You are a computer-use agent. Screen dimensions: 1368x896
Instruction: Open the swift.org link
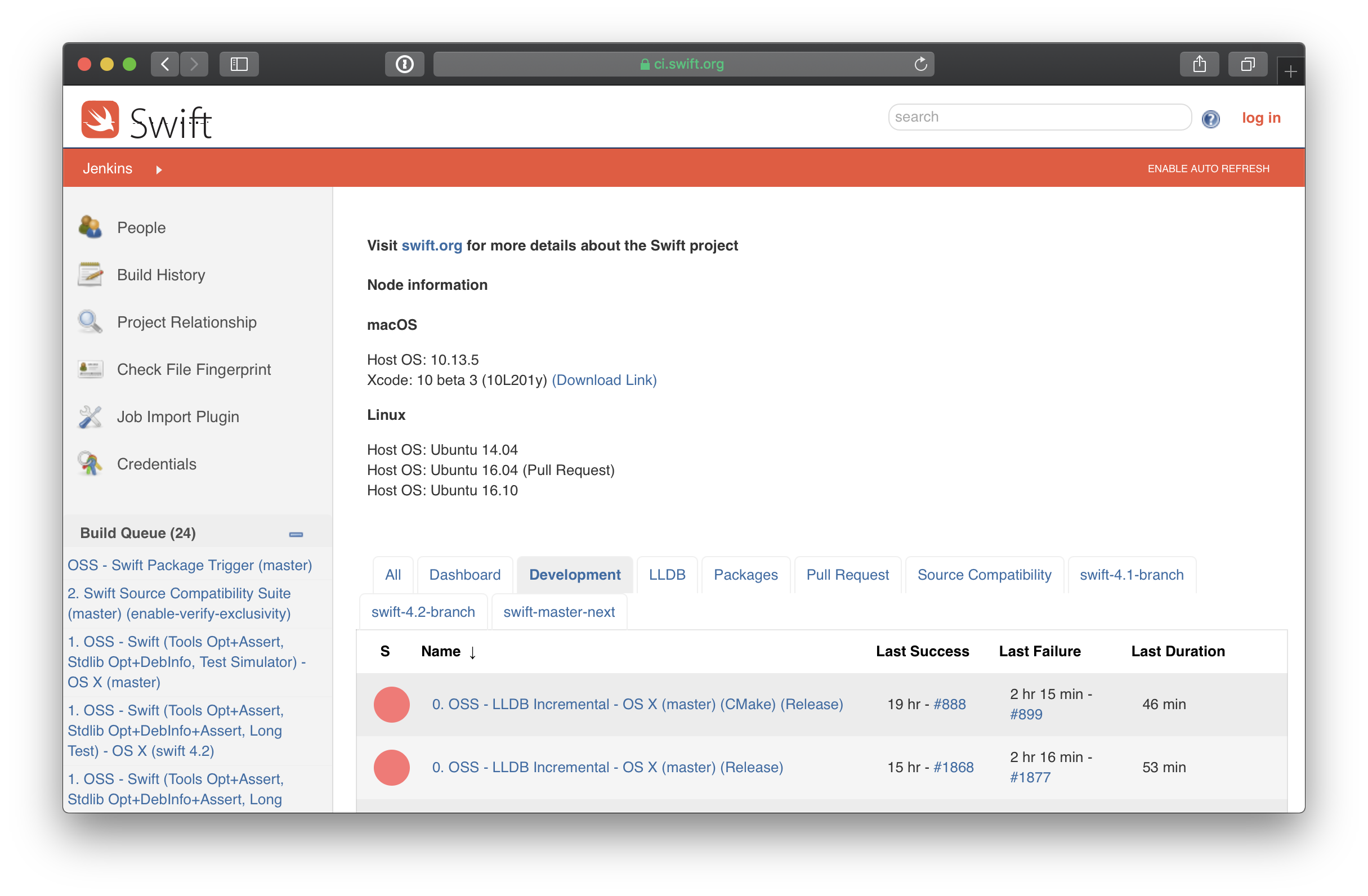coord(432,245)
